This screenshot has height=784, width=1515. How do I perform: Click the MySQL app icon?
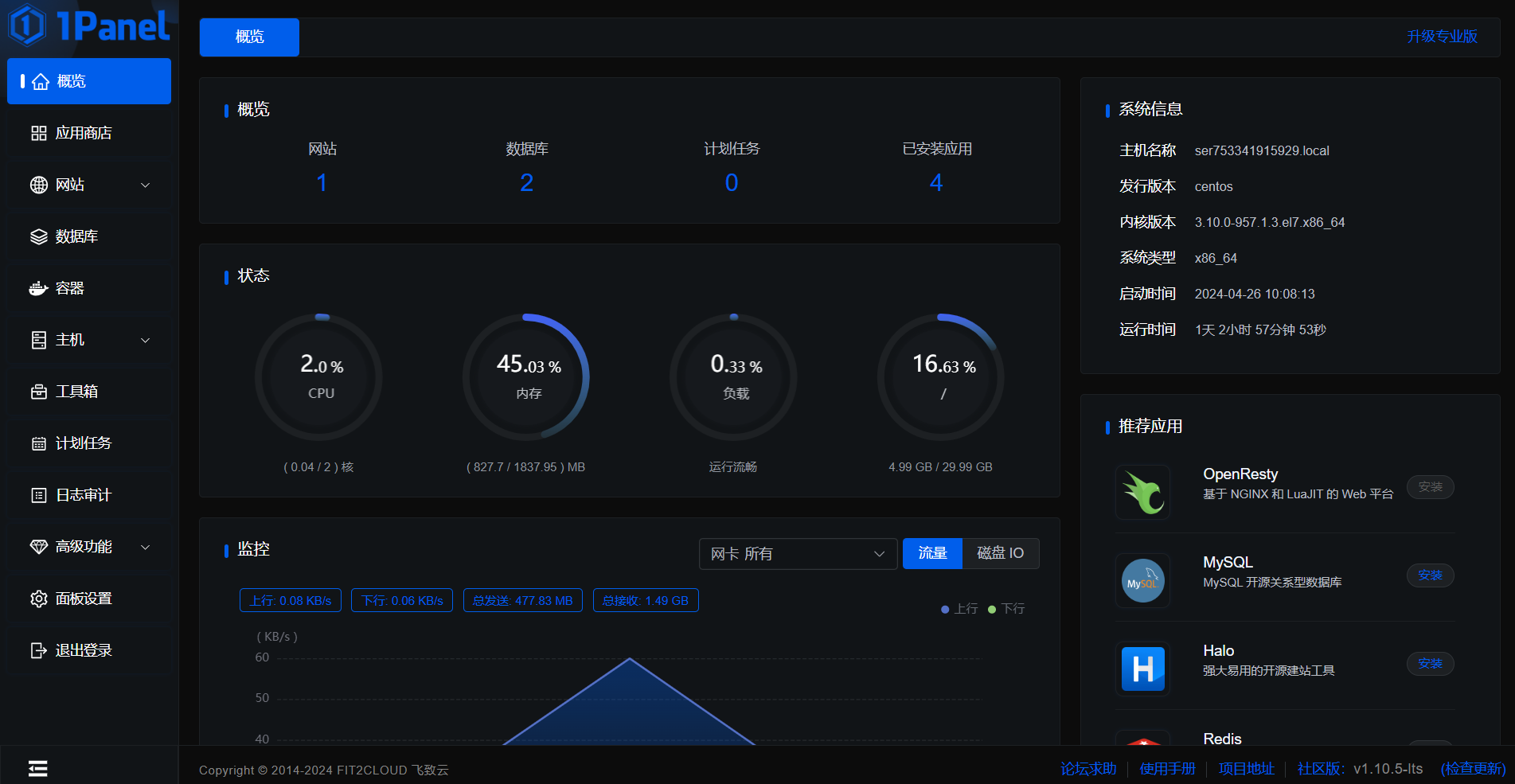coord(1143,580)
